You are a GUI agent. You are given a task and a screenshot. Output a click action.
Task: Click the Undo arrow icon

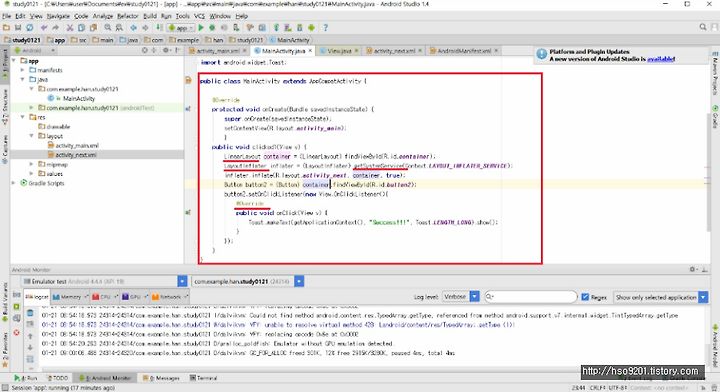point(44,28)
